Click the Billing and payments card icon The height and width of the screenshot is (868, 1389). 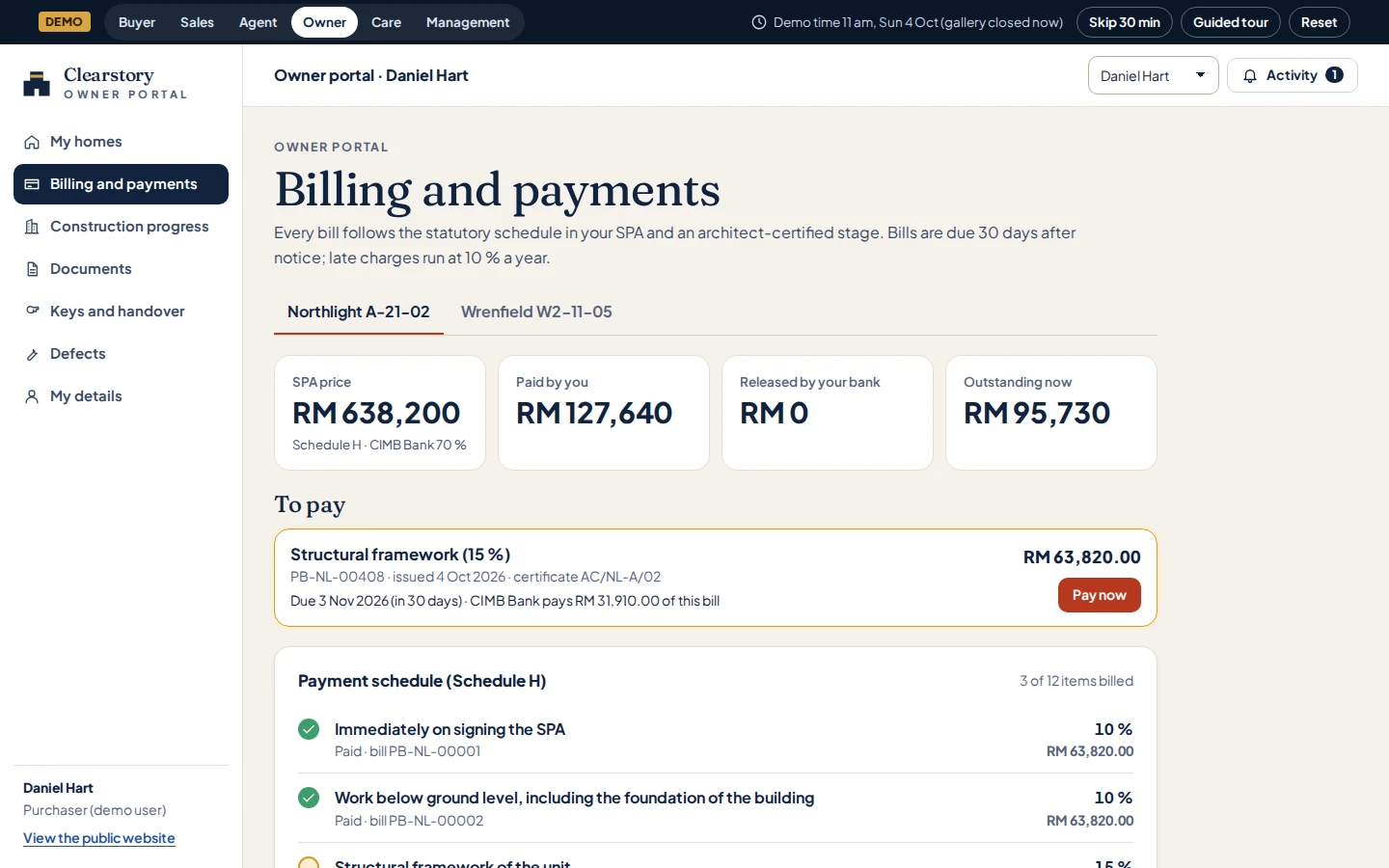(32, 184)
